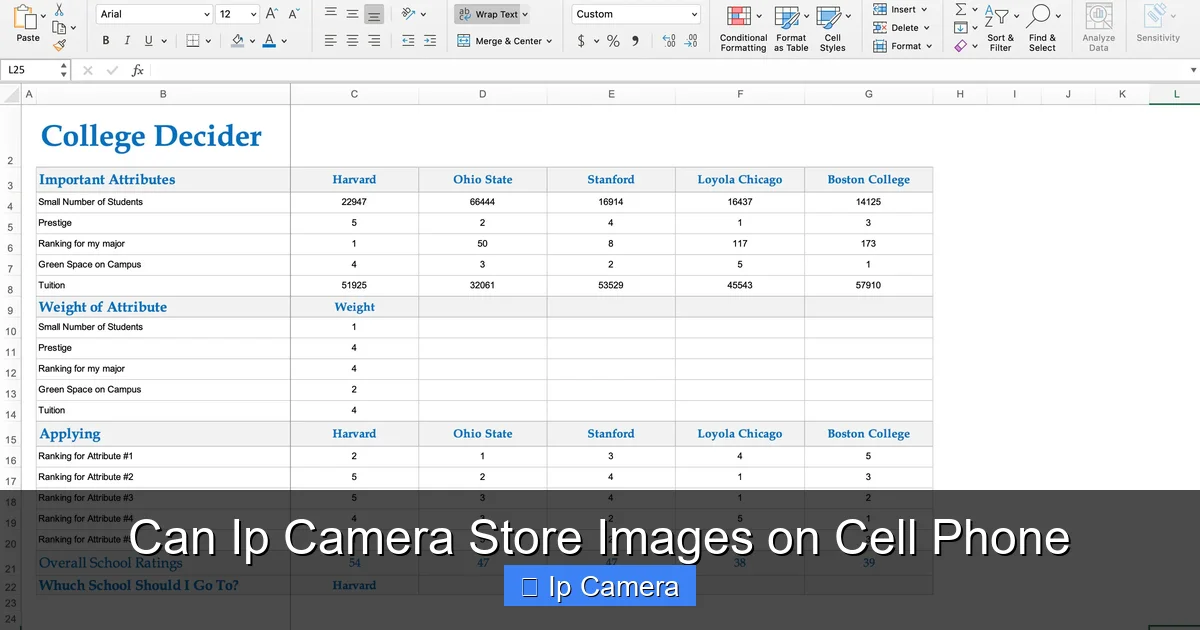Align text to top
This screenshot has width=1200, height=630.
coord(331,14)
